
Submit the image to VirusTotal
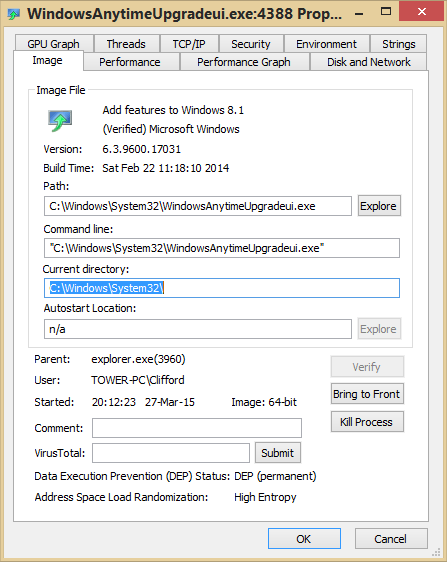click(278, 453)
